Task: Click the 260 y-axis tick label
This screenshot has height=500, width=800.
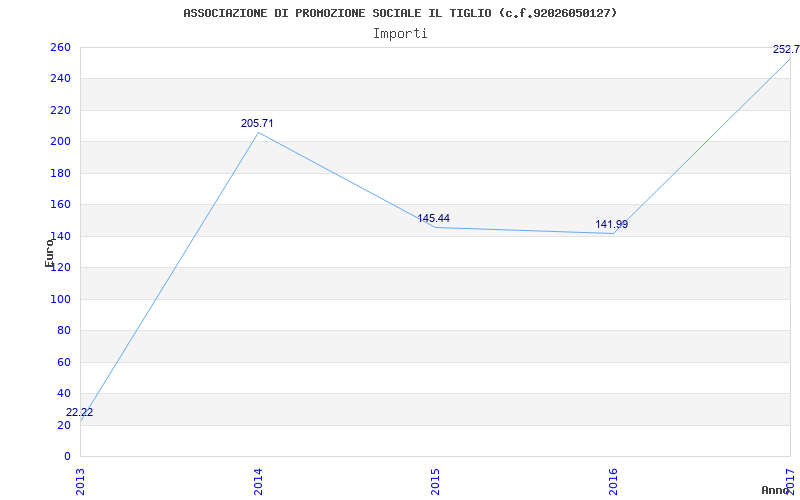Action: (60, 47)
